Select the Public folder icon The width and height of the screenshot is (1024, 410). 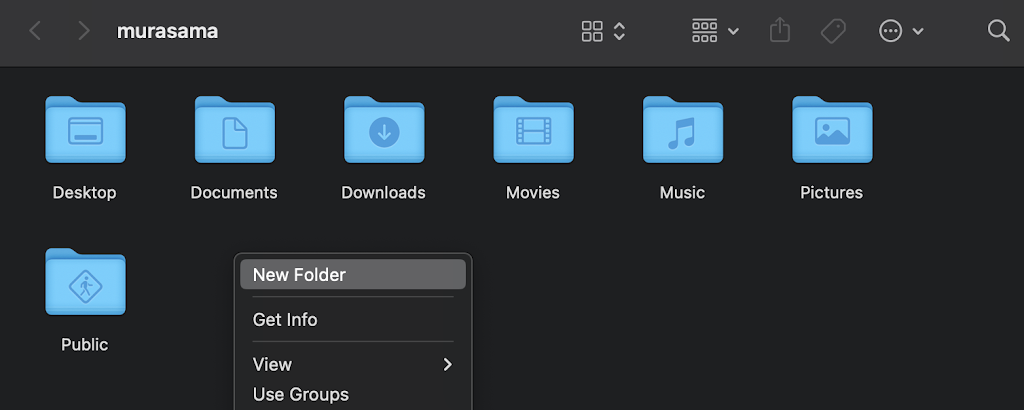[85, 283]
